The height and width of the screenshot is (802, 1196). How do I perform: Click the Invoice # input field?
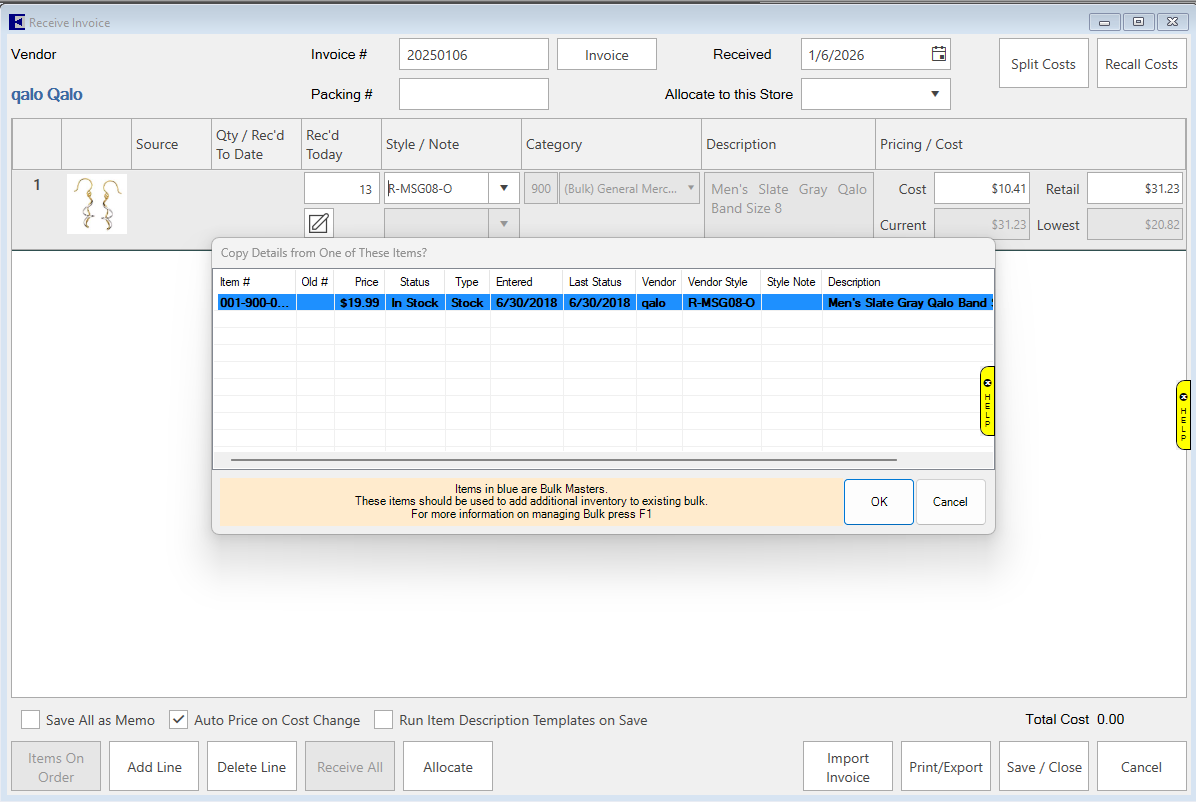pyautogui.click(x=473, y=54)
